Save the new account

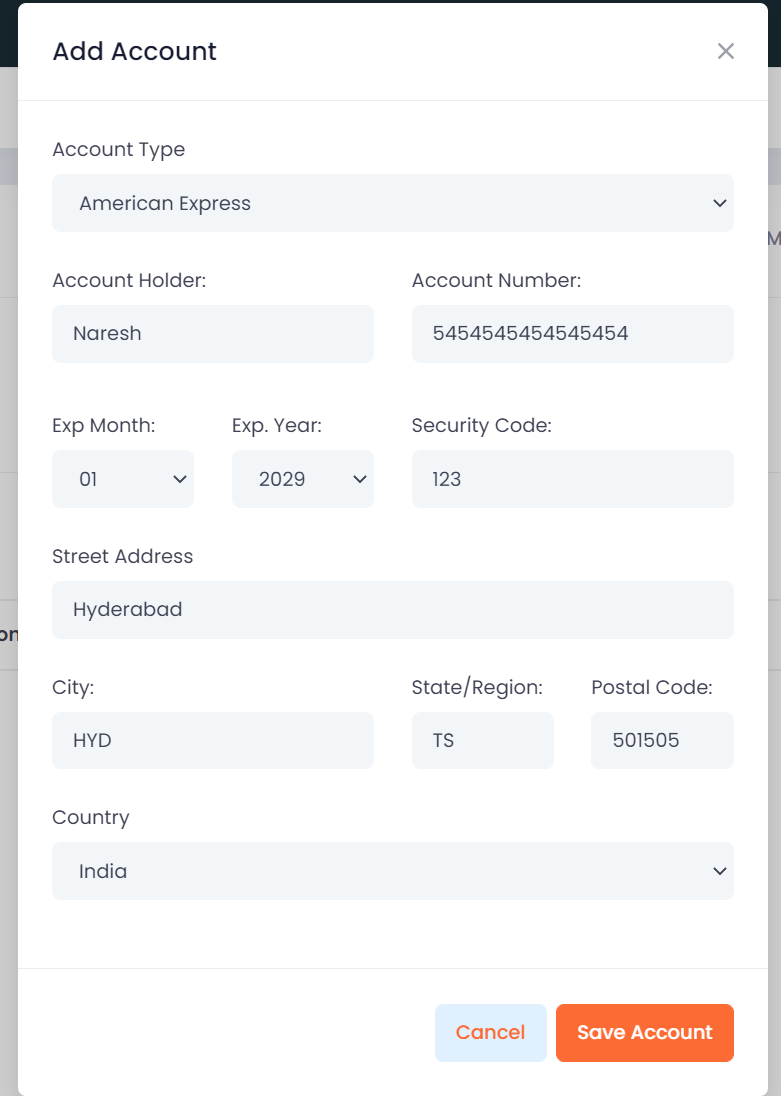[645, 1033]
